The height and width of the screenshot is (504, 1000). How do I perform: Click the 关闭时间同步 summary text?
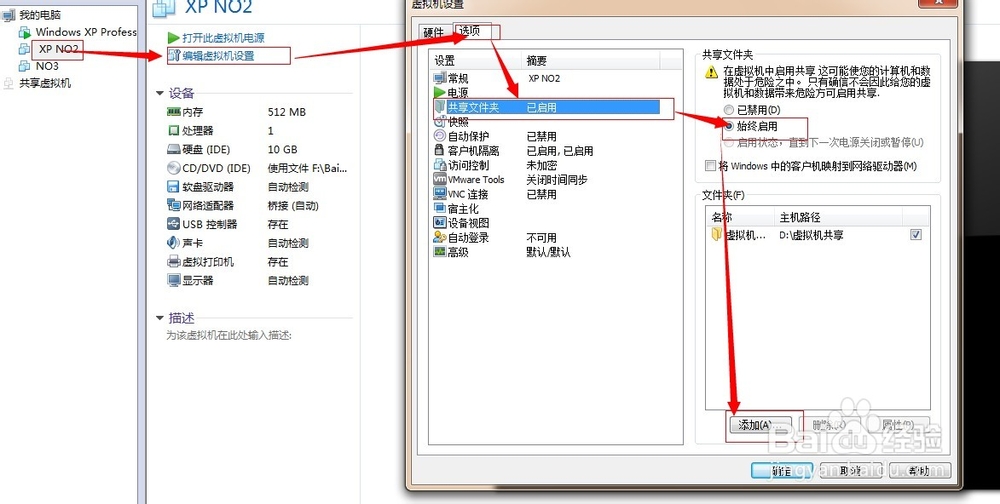(557, 180)
